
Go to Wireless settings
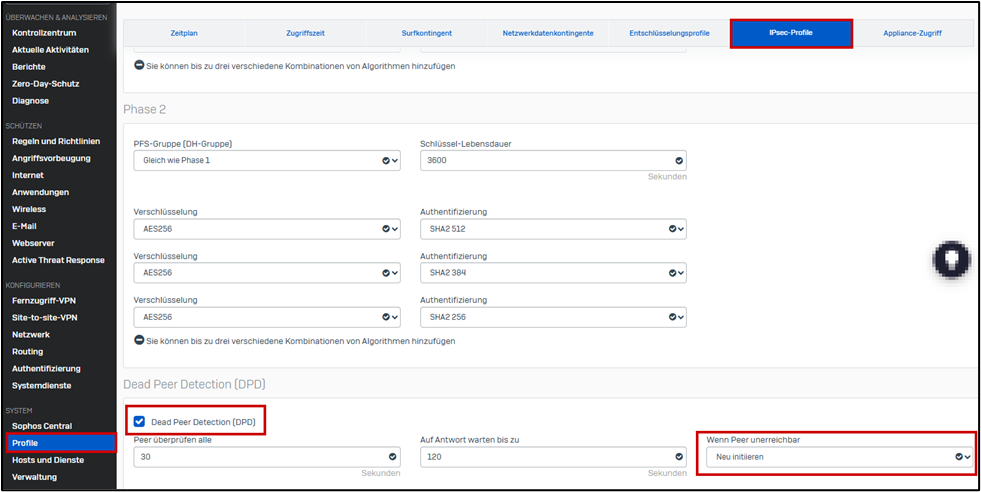click(x=29, y=209)
